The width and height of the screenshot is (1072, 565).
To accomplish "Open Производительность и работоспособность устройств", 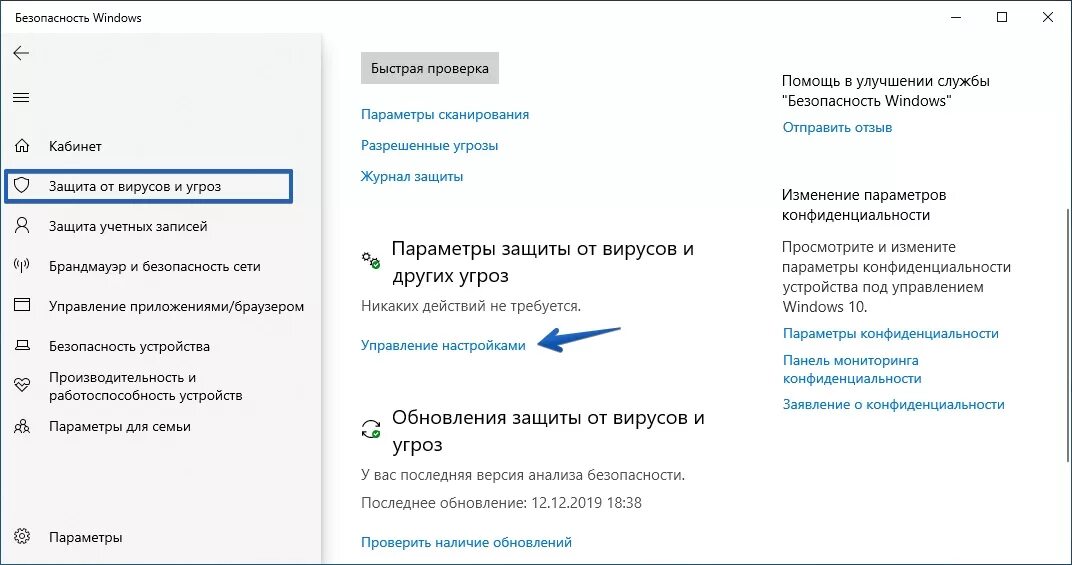I will 148,386.
